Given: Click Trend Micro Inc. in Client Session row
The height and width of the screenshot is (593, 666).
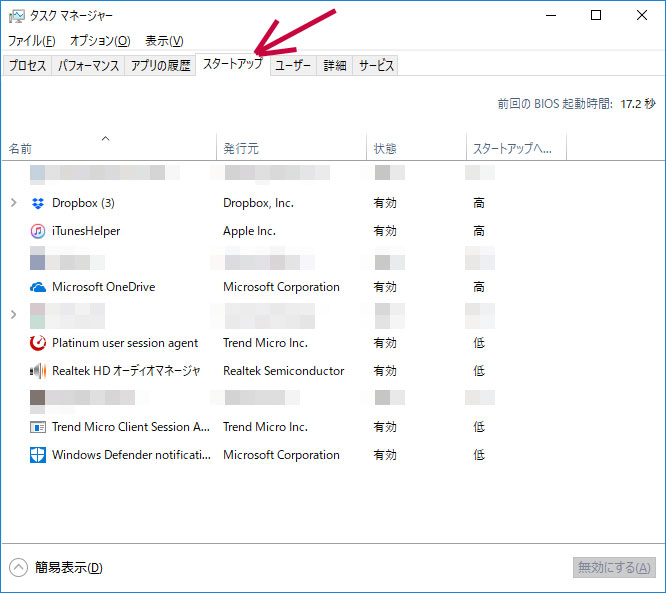Looking at the screenshot, I should 265,427.
